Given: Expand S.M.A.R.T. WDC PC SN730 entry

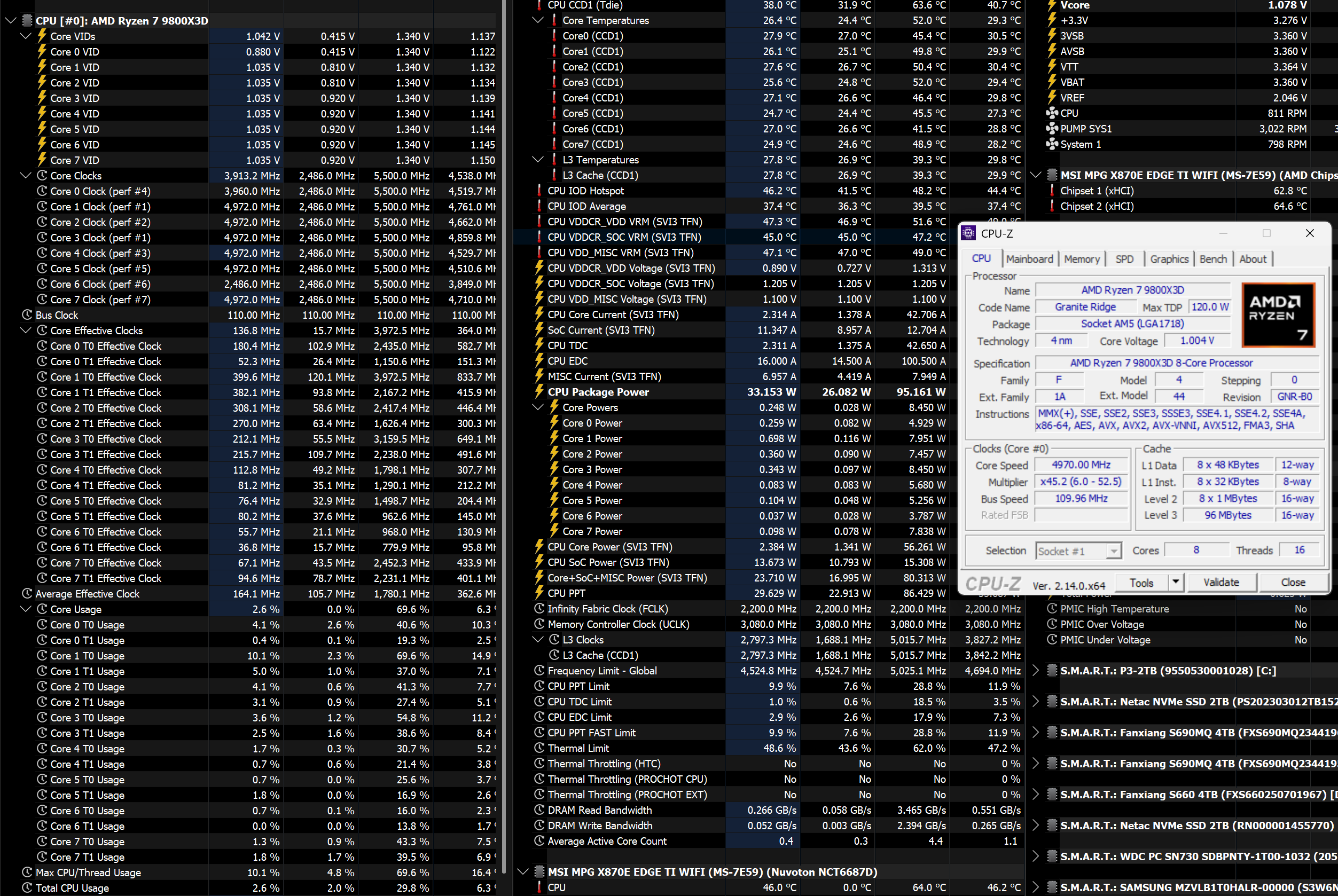Looking at the screenshot, I should click(x=1036, y=856).
